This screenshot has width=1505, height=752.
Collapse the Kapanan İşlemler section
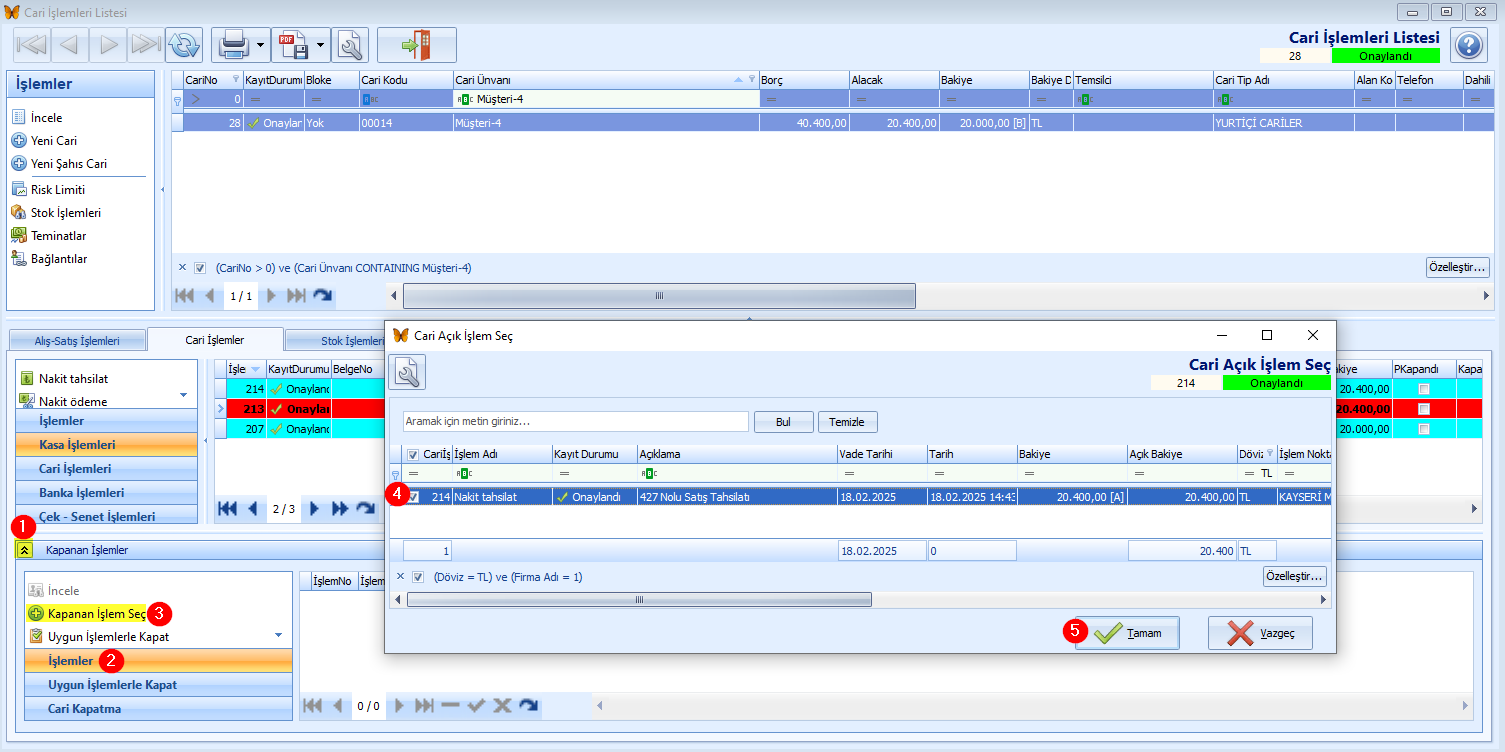point(25,550)
